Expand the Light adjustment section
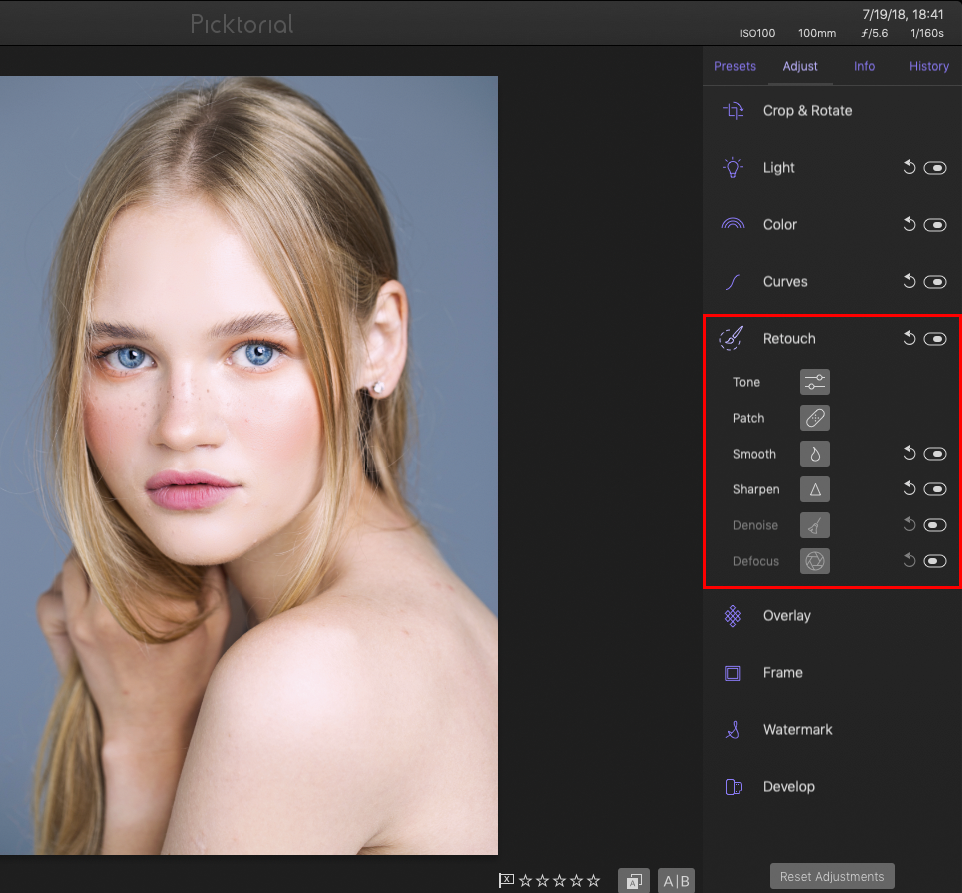This screenshot has width=962, height=893. click(x=779, y=167)
